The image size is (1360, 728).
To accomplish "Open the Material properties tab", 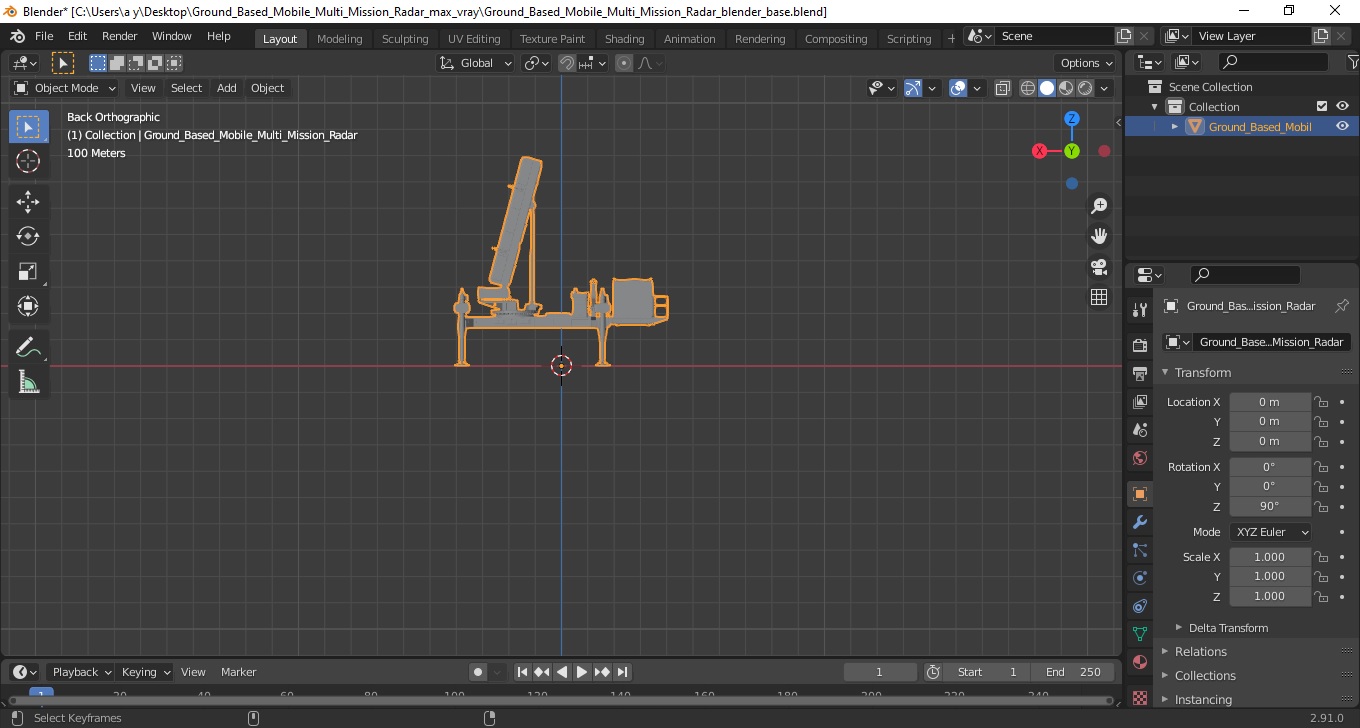I will [x=1139, y=662].
